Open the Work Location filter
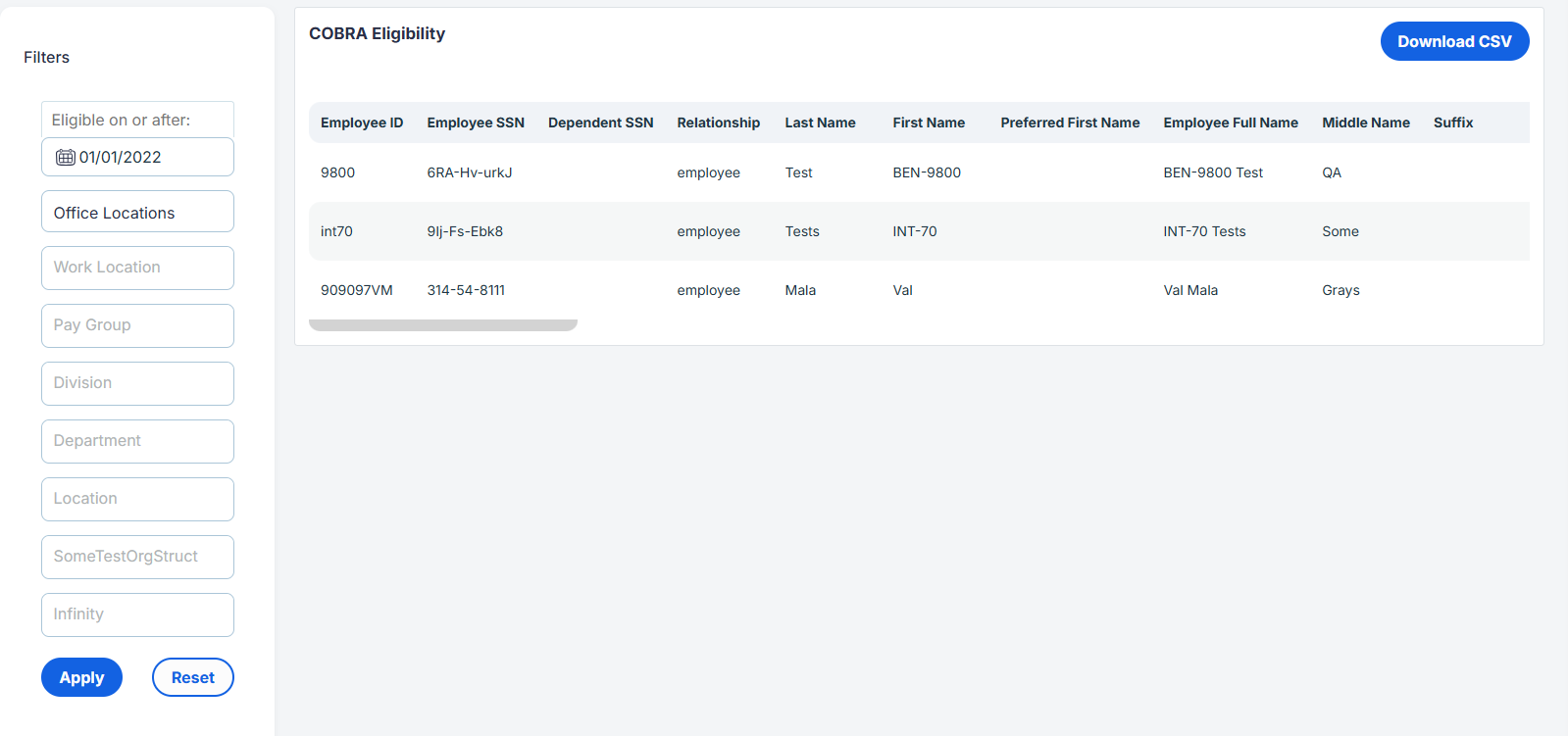This screenshot has height=736, width=1568. click(x=137, y=268)
